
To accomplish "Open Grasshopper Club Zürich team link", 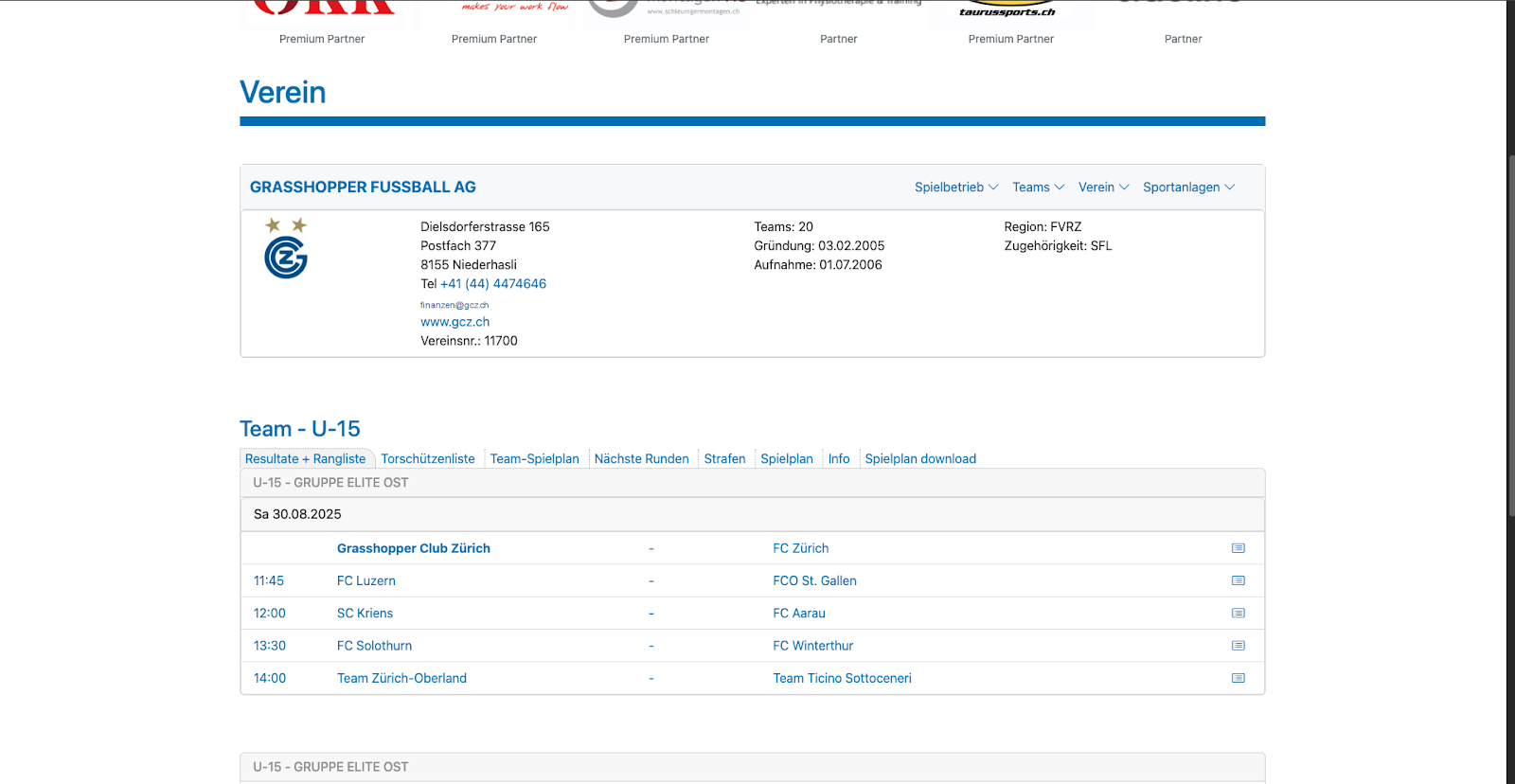I will [414, 548].
